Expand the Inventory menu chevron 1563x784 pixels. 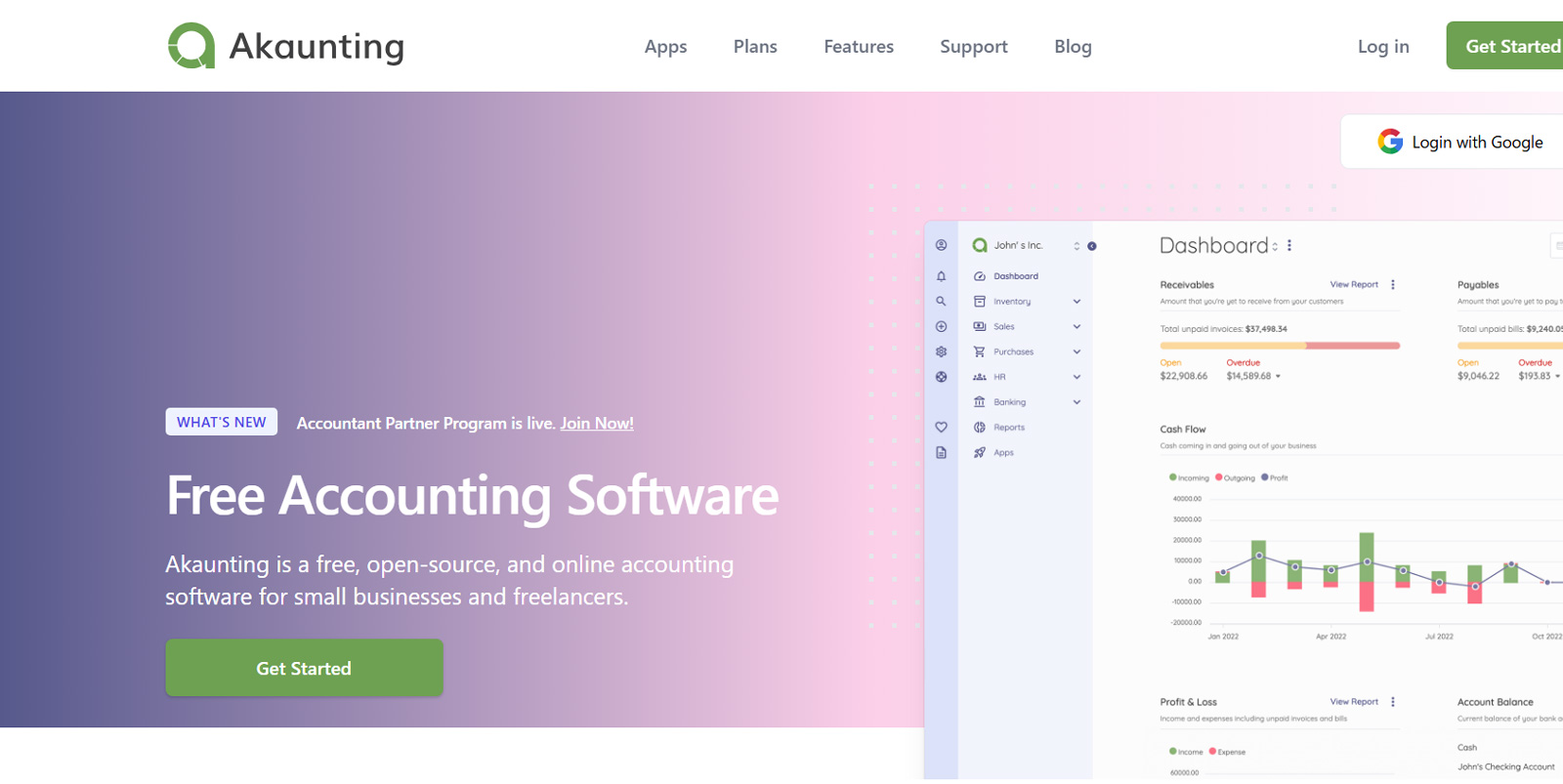coord(1077,302)
